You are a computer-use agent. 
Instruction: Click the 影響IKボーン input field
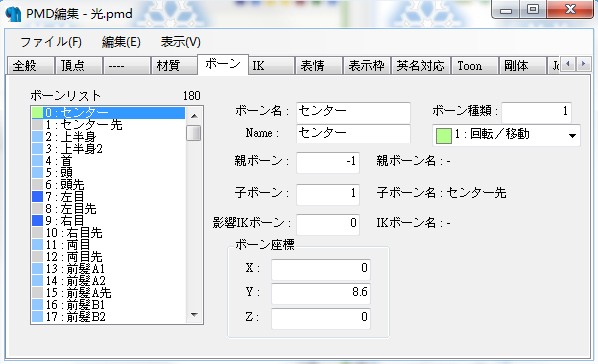point(328,224)
